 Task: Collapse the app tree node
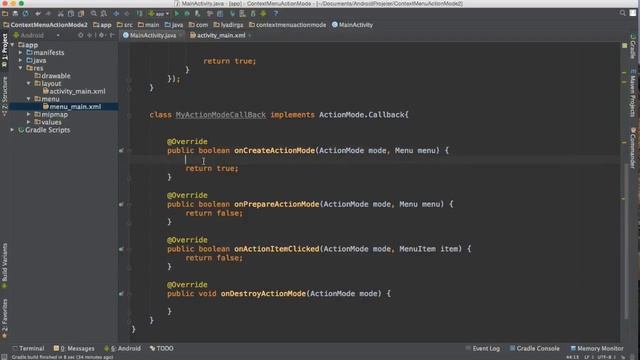(12, 45)
